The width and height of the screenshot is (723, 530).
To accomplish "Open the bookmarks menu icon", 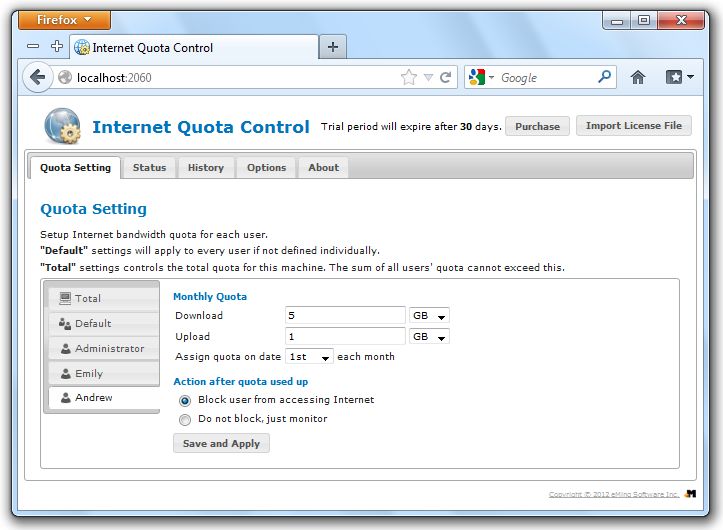I will coord(679,77).
